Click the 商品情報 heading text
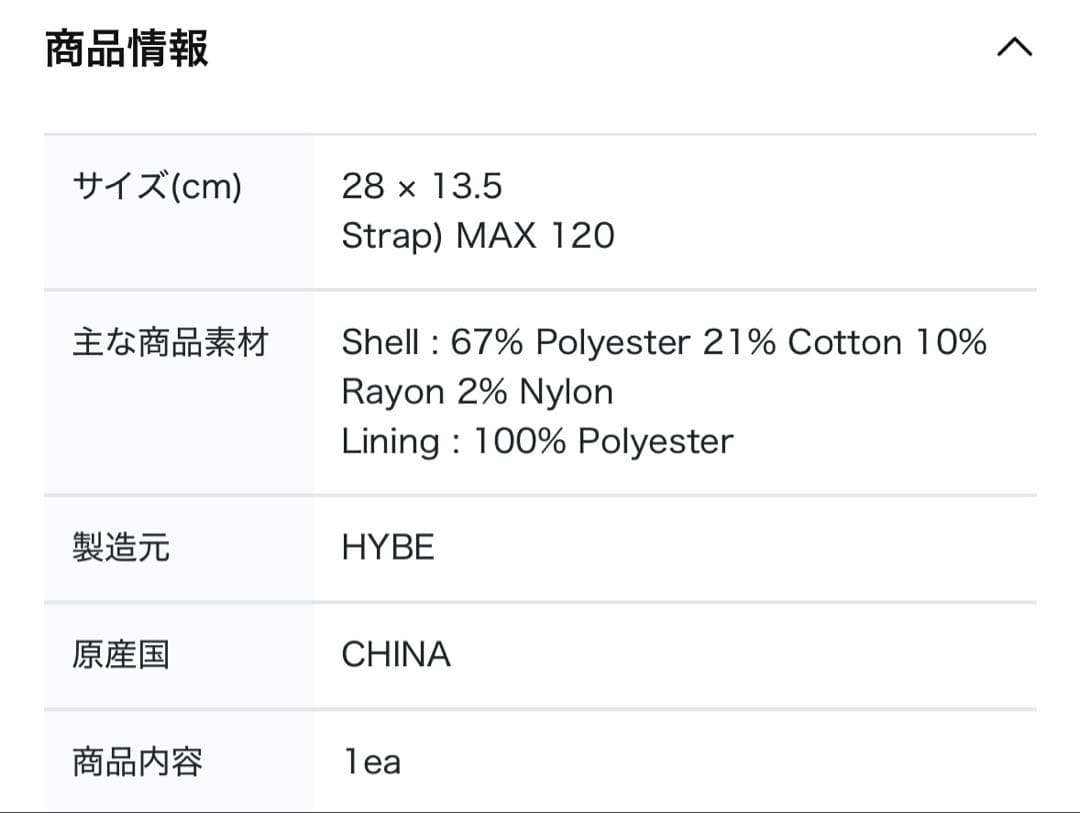 pyautogui.click(x=127, y=49)
